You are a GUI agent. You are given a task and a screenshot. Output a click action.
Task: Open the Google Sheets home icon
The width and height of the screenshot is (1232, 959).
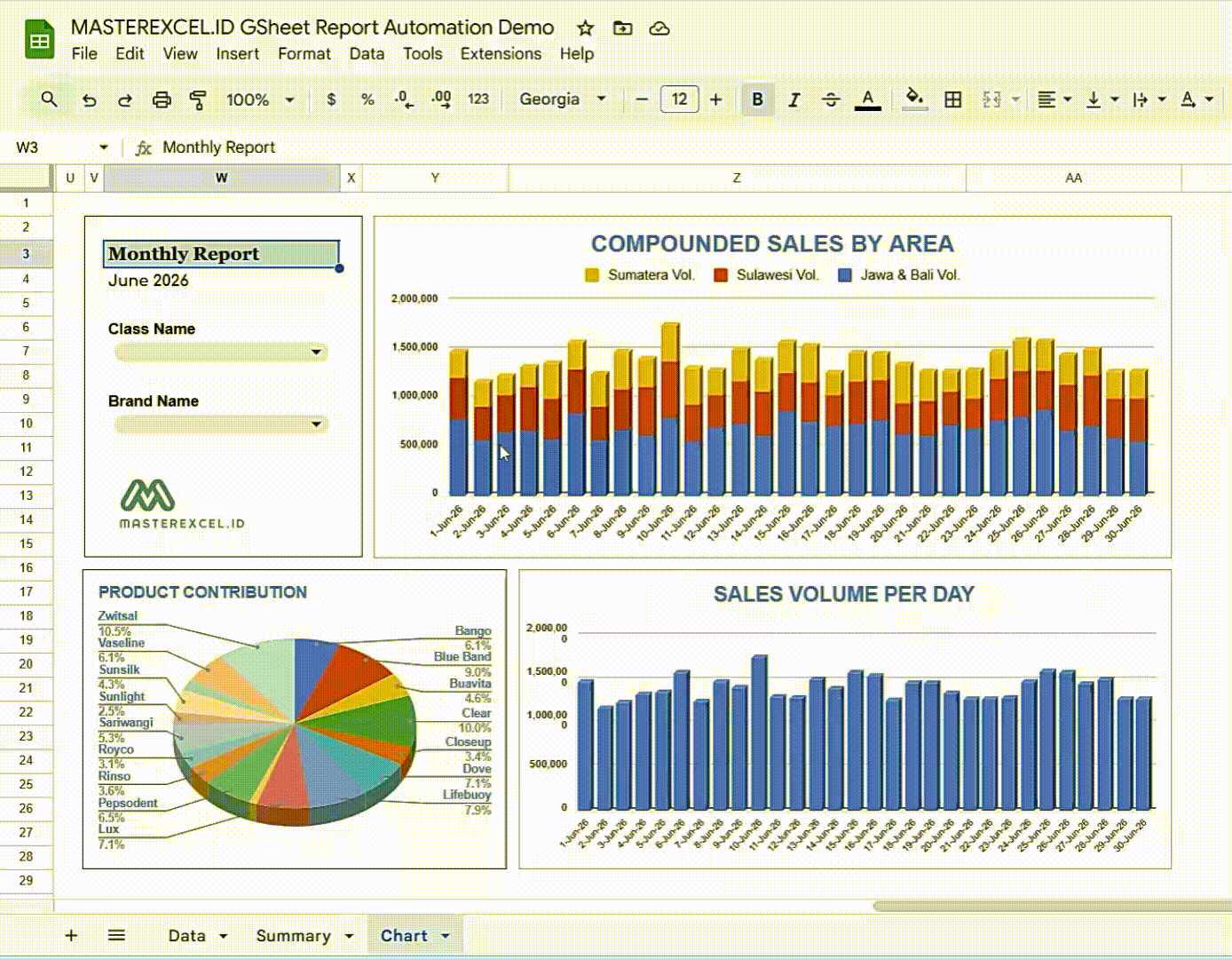pyautogui.click(x=40, y=40)
